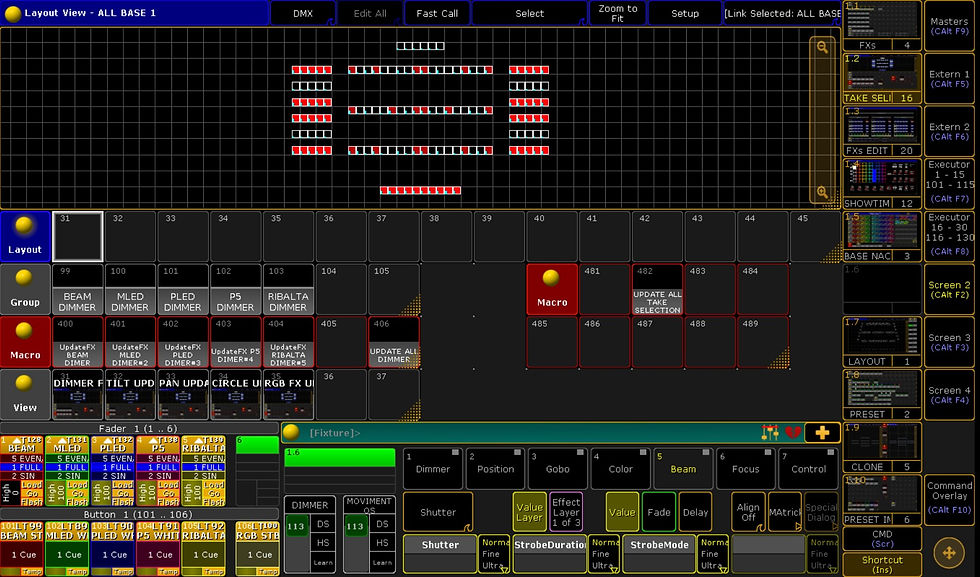Viewport: 980px width, 577px height.
Task: Toggle the Value Layer button
Action: (x=529, y=512)
